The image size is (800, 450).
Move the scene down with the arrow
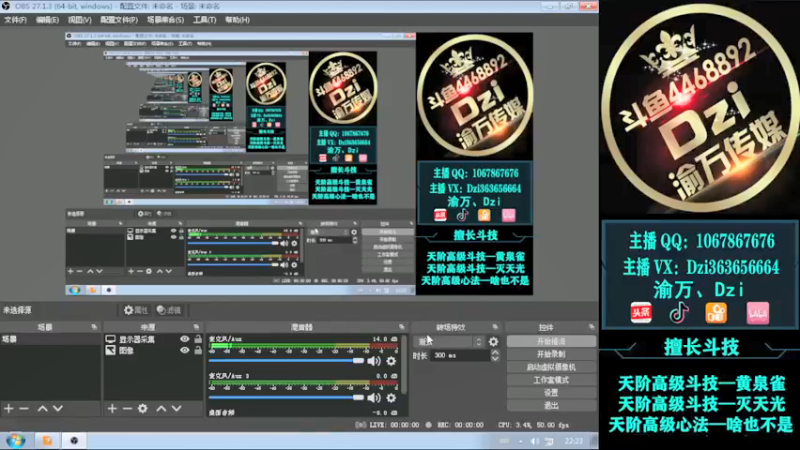click(58, 408)
